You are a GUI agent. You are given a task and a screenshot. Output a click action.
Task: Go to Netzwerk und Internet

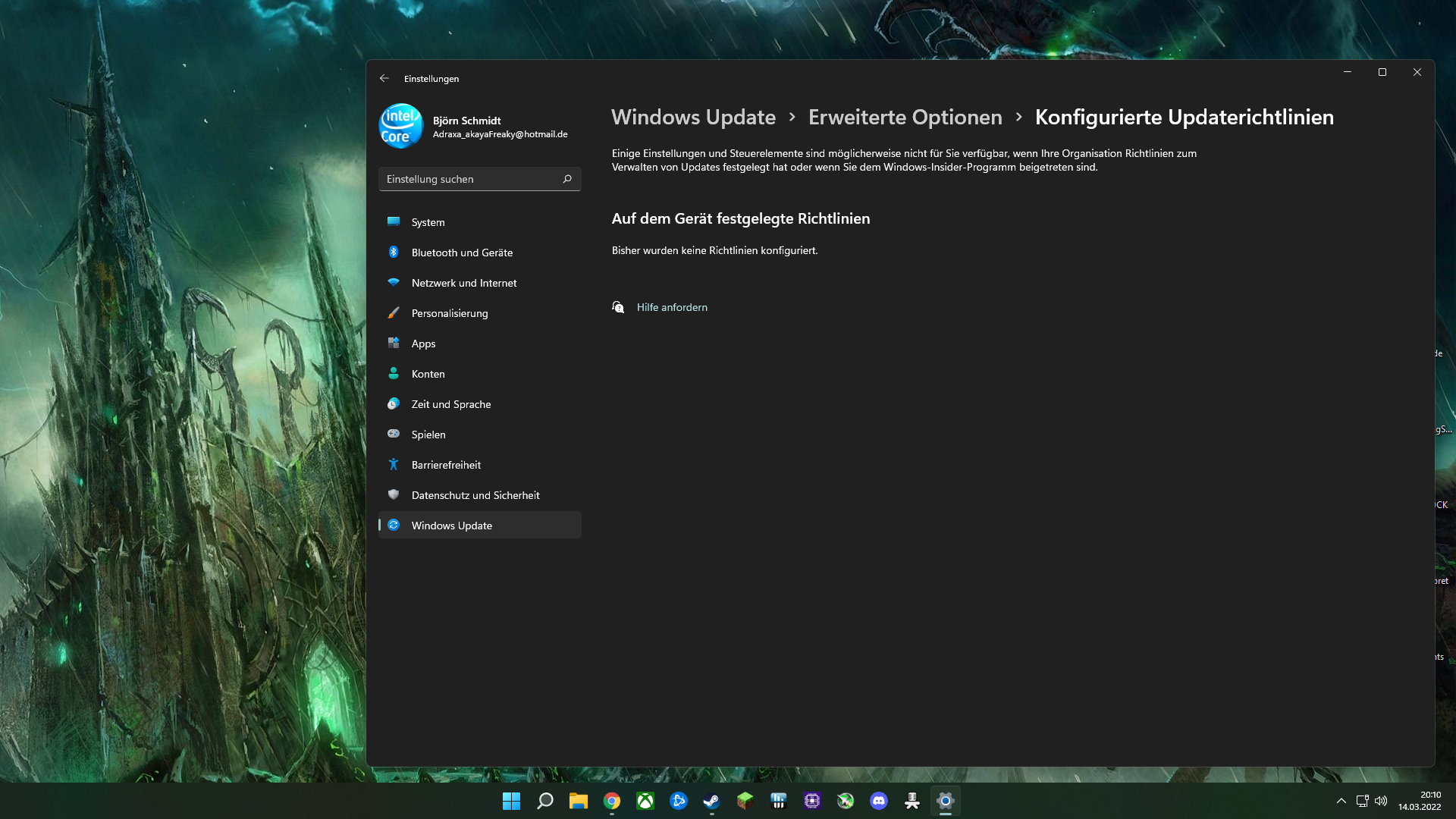coord(463,283)
